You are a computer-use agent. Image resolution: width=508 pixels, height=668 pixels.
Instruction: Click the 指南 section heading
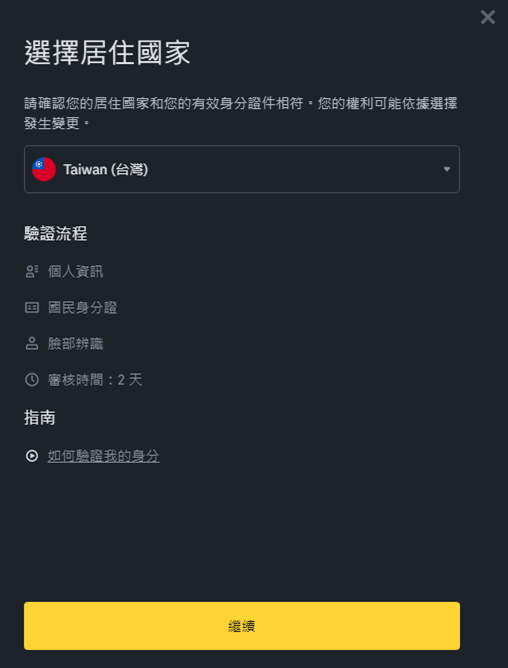[40, 418]
